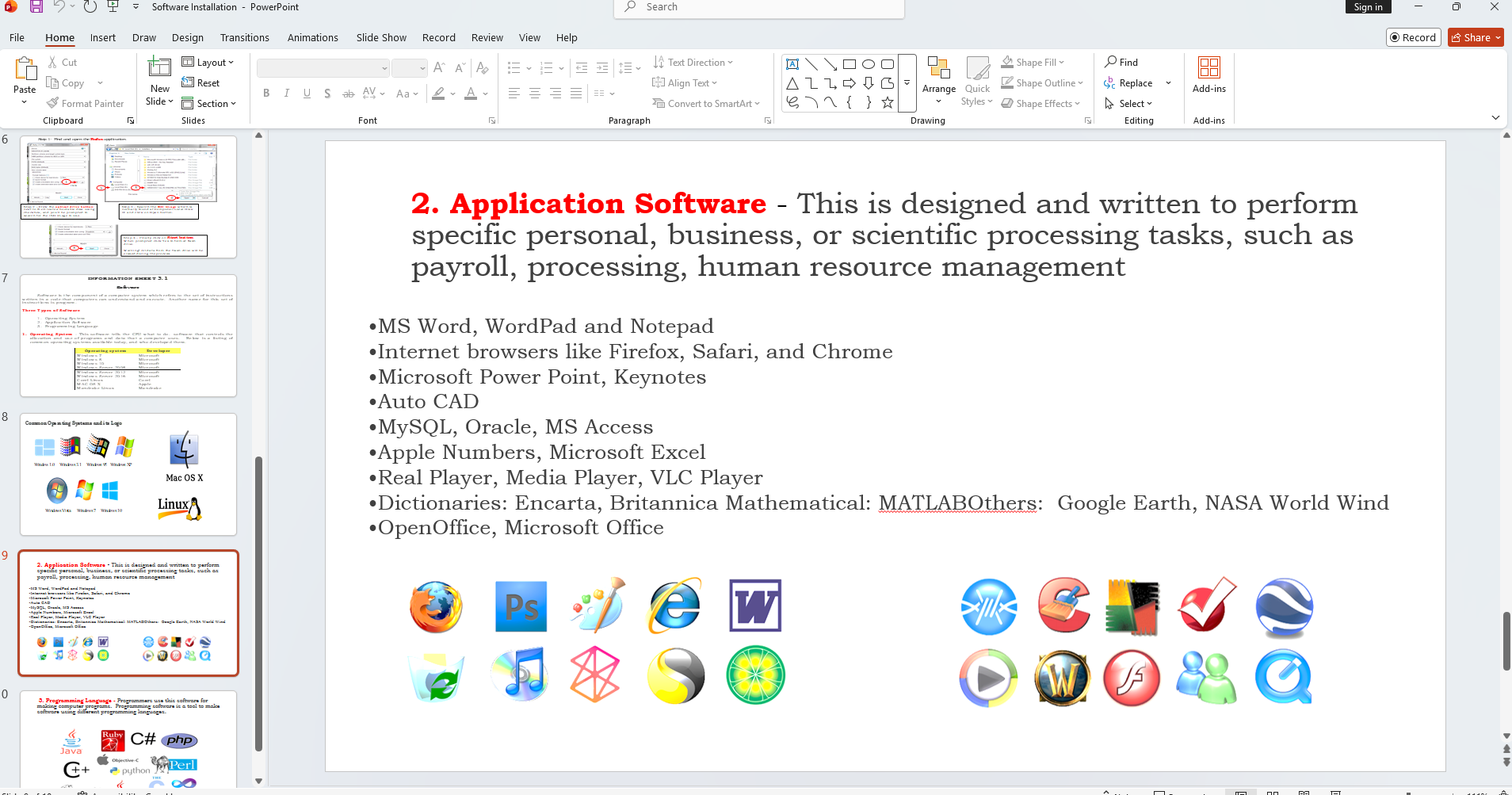Decrease list indent level
The image size is (1512, 795).
[x=582, y=68]
